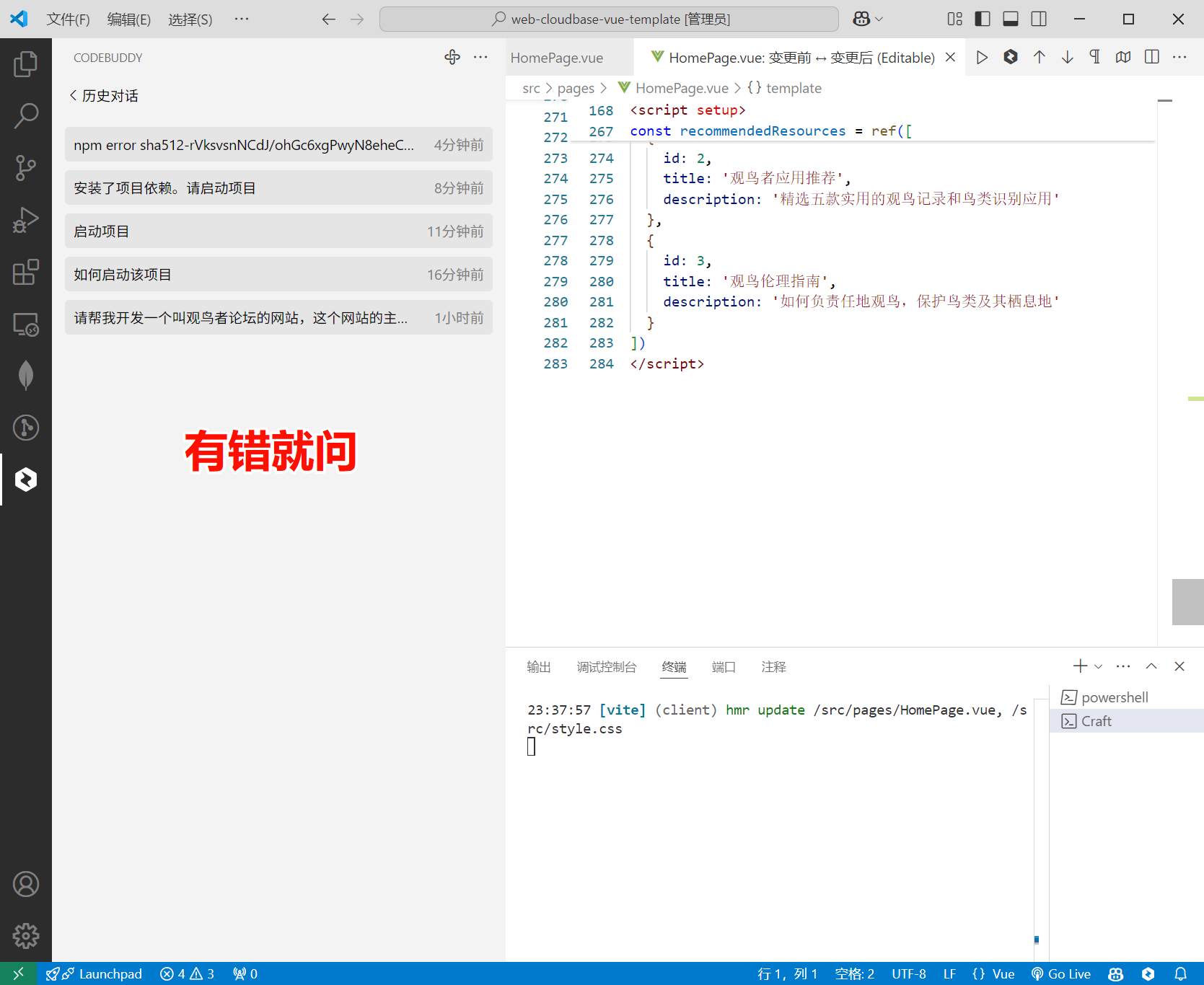Image resolution: width=1204 pixels, height=985 pixels.
Task: Open Source Control view
Action: (26, 168)
